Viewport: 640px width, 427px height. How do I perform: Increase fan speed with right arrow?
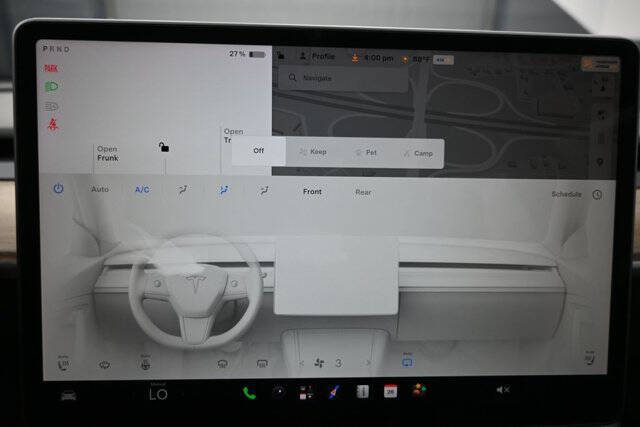point(369,363)
